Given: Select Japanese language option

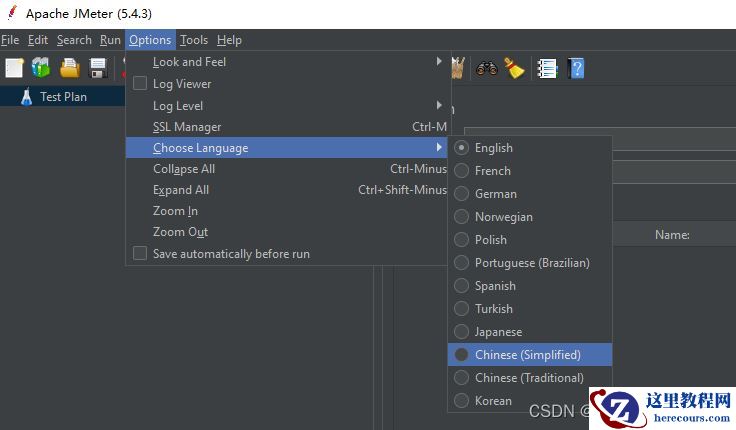Looking at the screenshot, I should (x=530, y=332).
